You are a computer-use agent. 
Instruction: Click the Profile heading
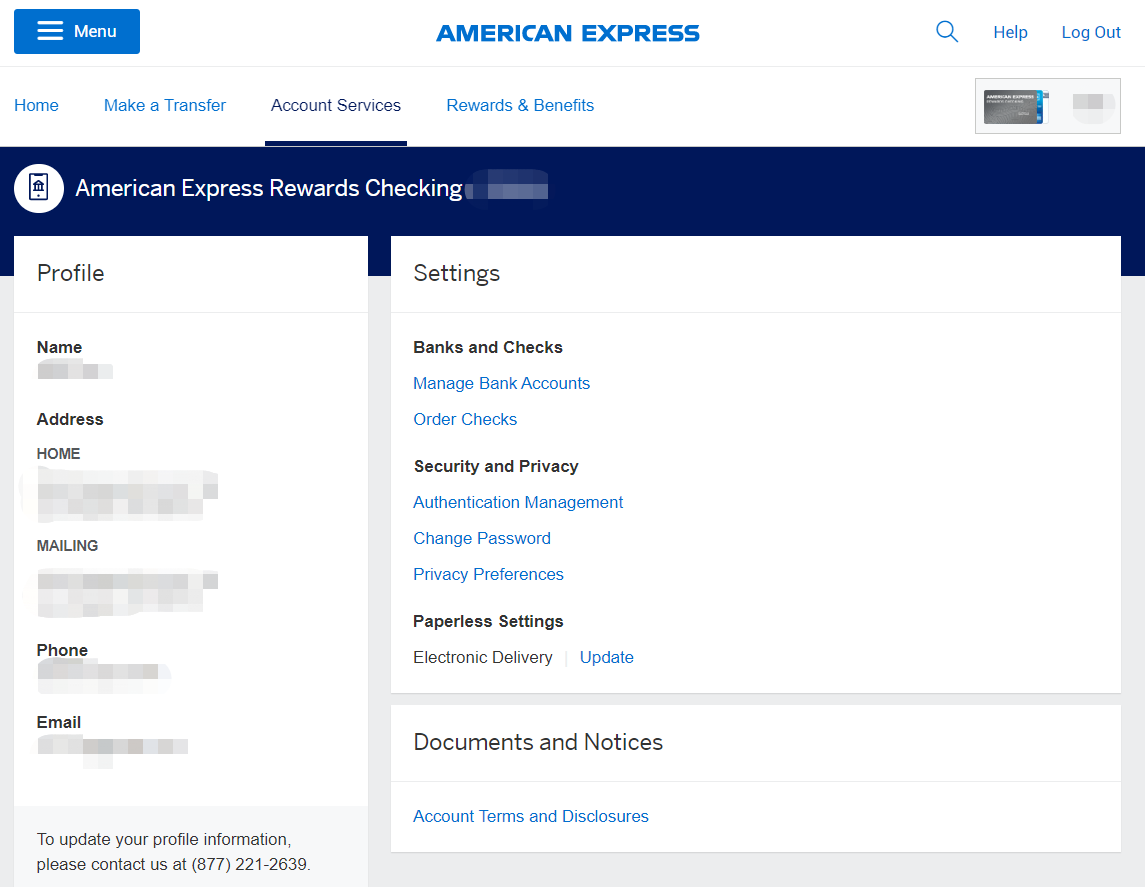[71, 273]
